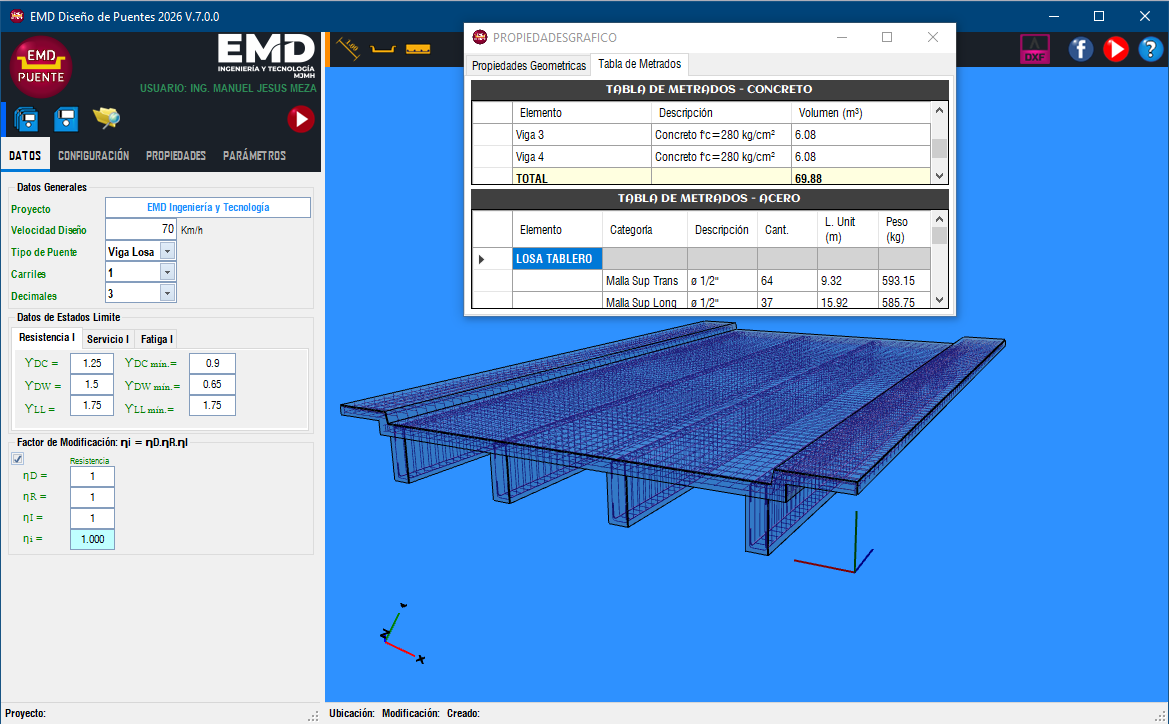Click the single floppy disk save icon
The image size is (1169, 724).
(66, 120)
